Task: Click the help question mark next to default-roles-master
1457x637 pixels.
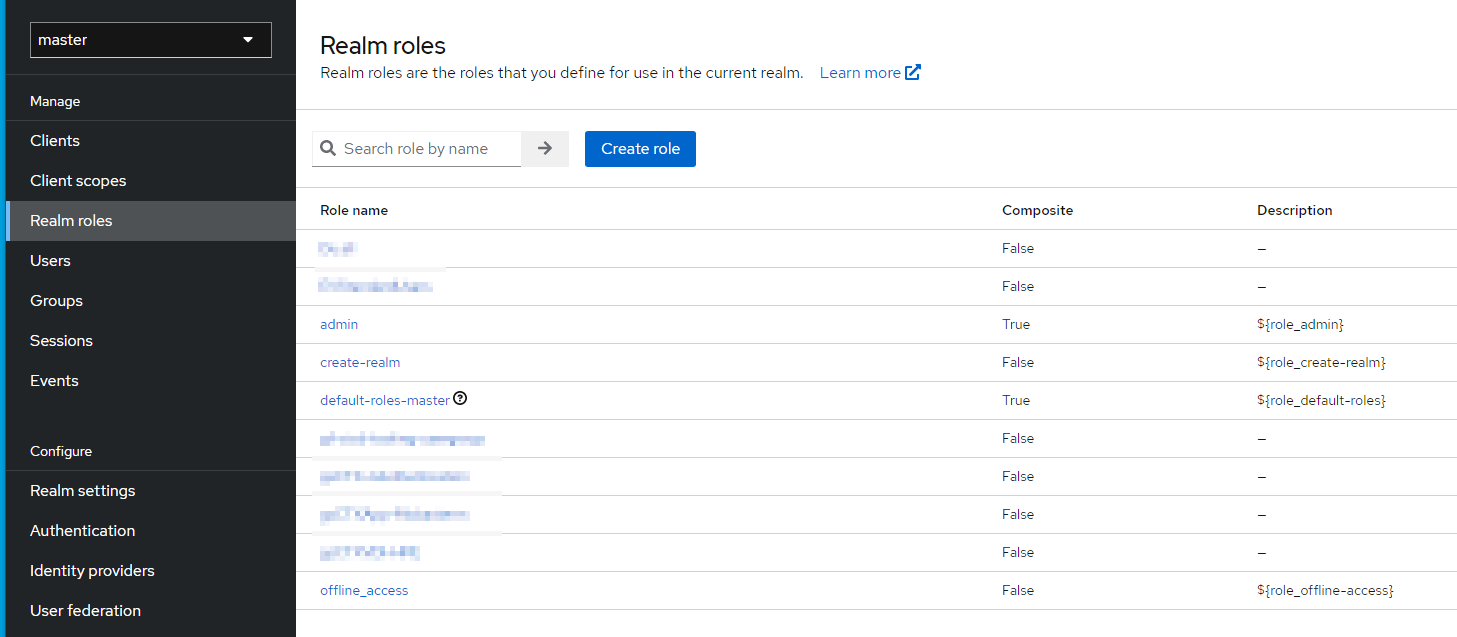Action: click(460, 398)
